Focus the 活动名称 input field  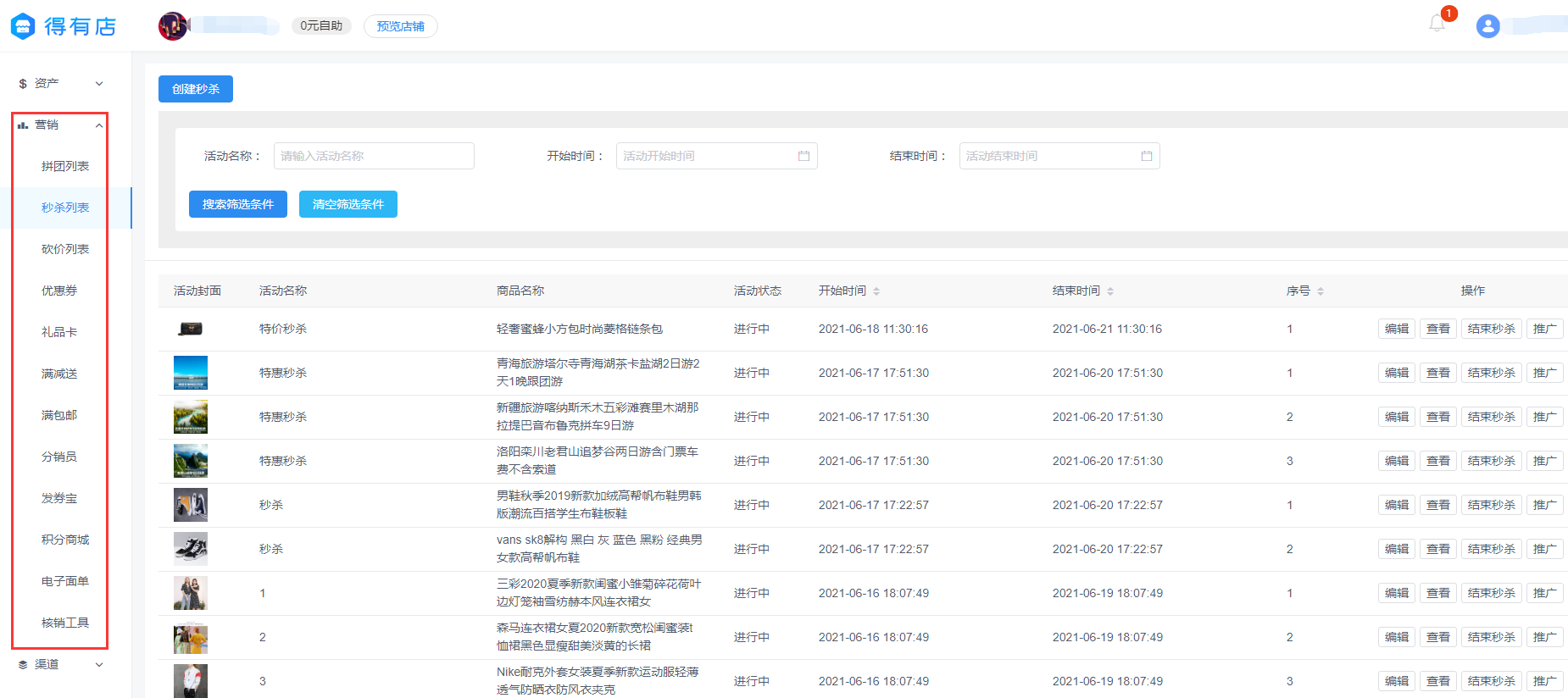(x=373, y=156)
